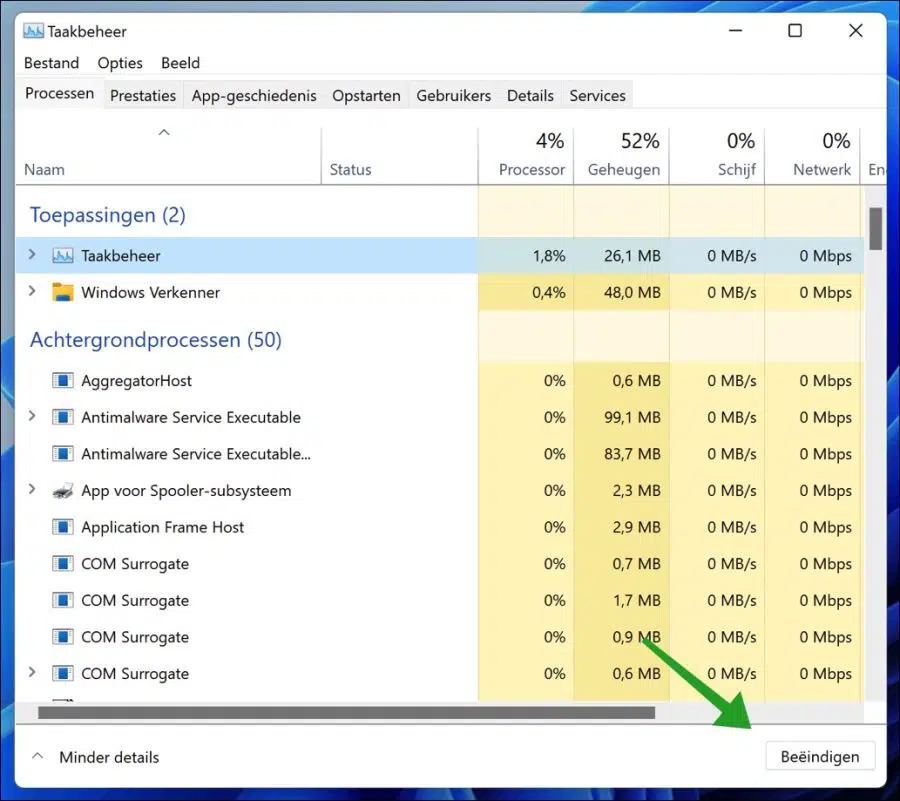Click the vertical scrollbar thumb

tap(875, 229)
